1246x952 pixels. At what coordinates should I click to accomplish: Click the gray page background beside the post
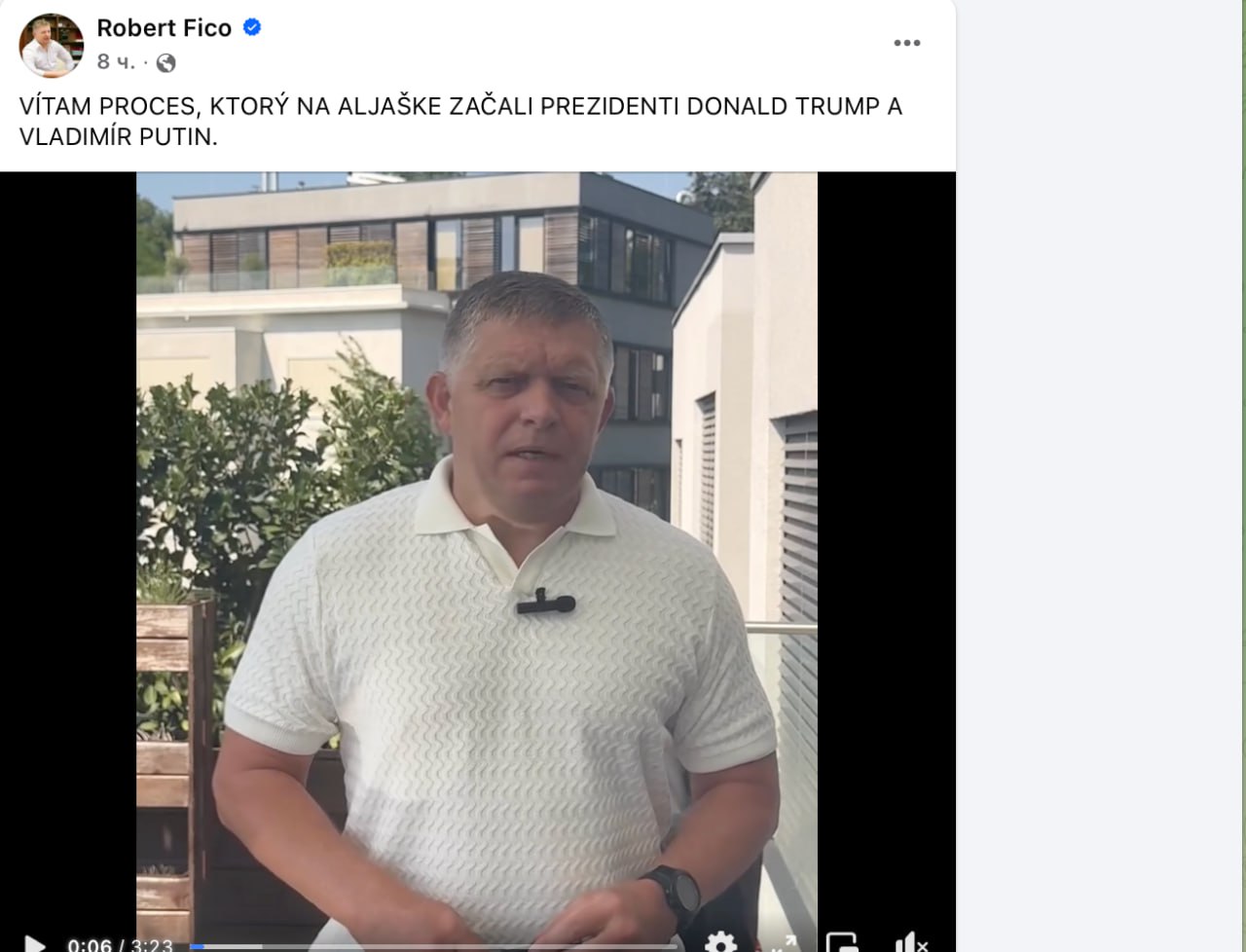pos(1101,476)
